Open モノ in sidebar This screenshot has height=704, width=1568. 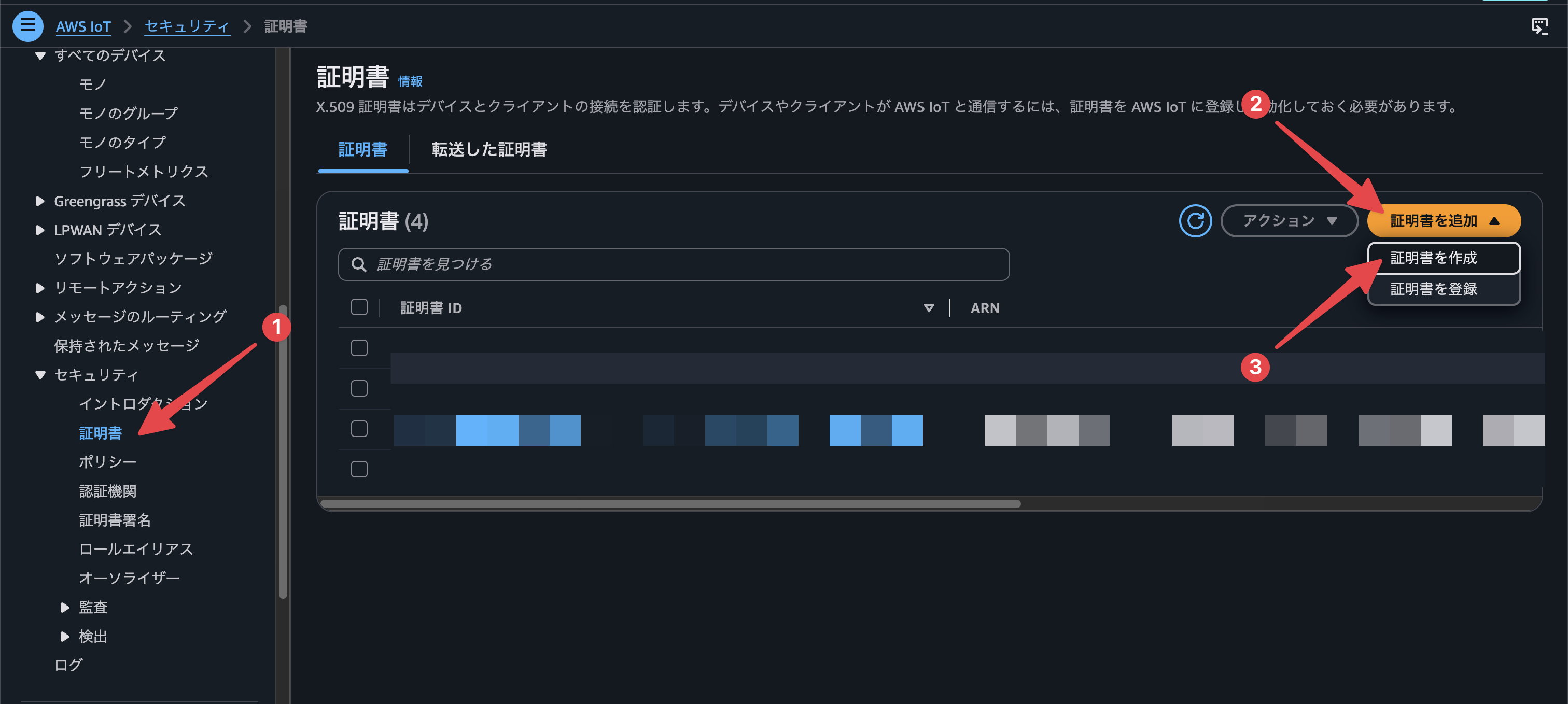point(93,85)
